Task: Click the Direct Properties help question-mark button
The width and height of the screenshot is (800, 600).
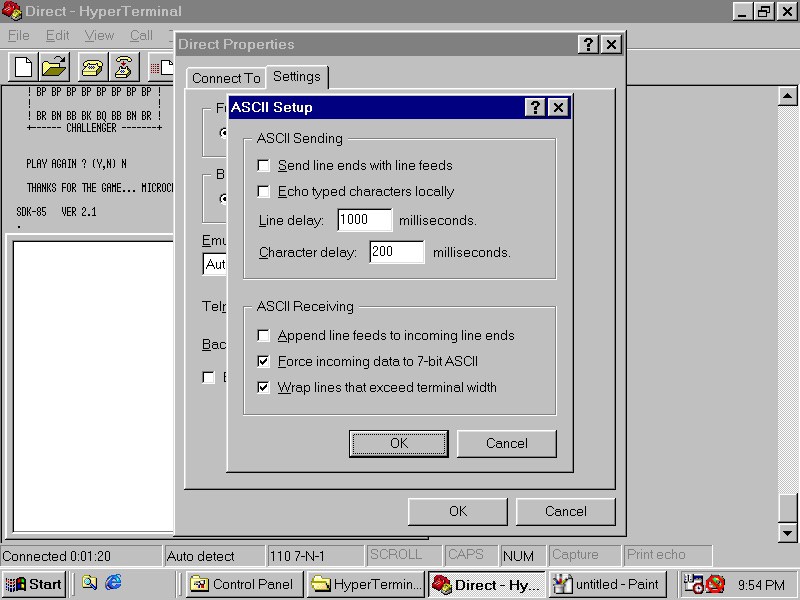Action: point(589,44)
